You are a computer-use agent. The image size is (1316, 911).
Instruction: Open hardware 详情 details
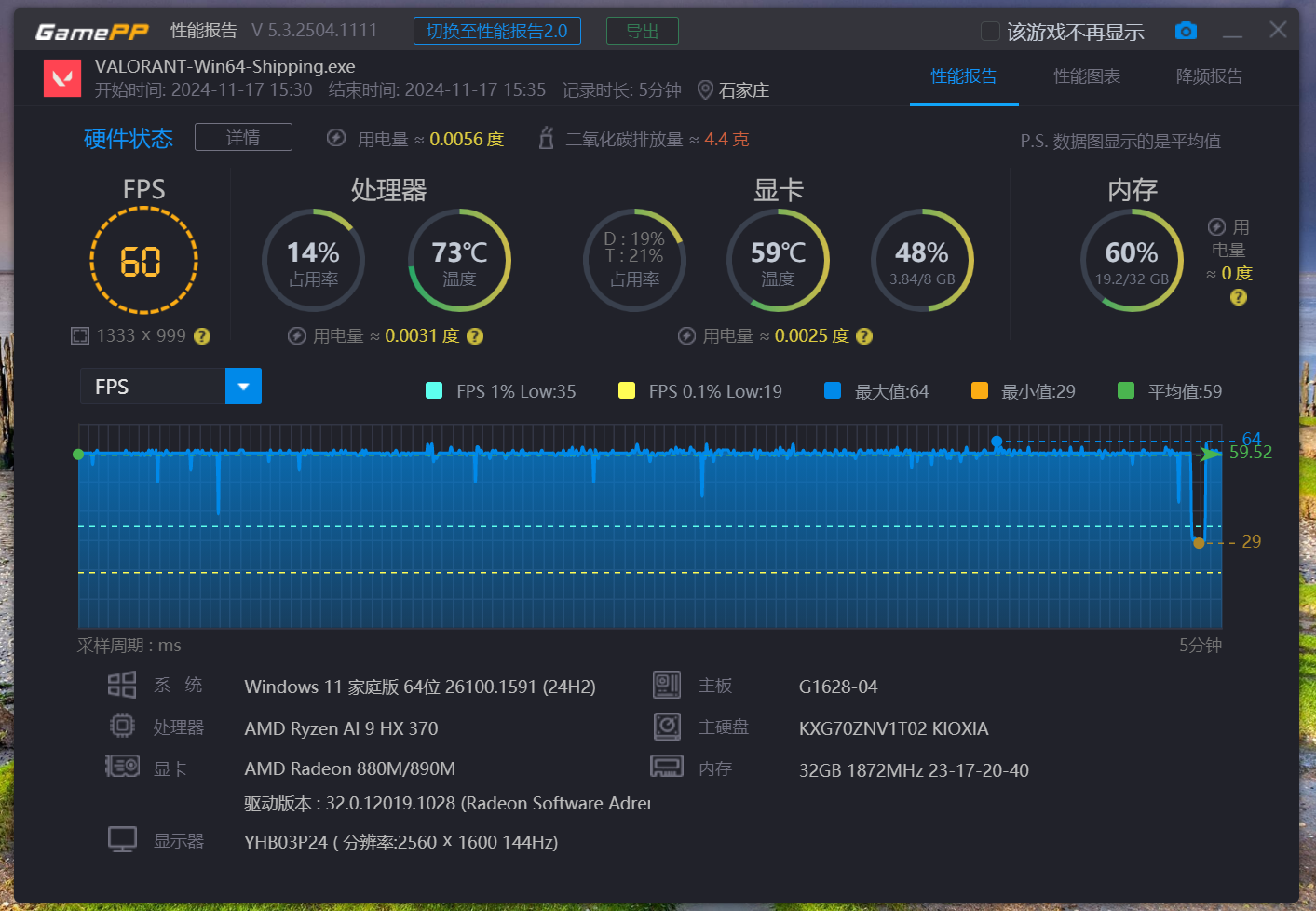(243, 137)
